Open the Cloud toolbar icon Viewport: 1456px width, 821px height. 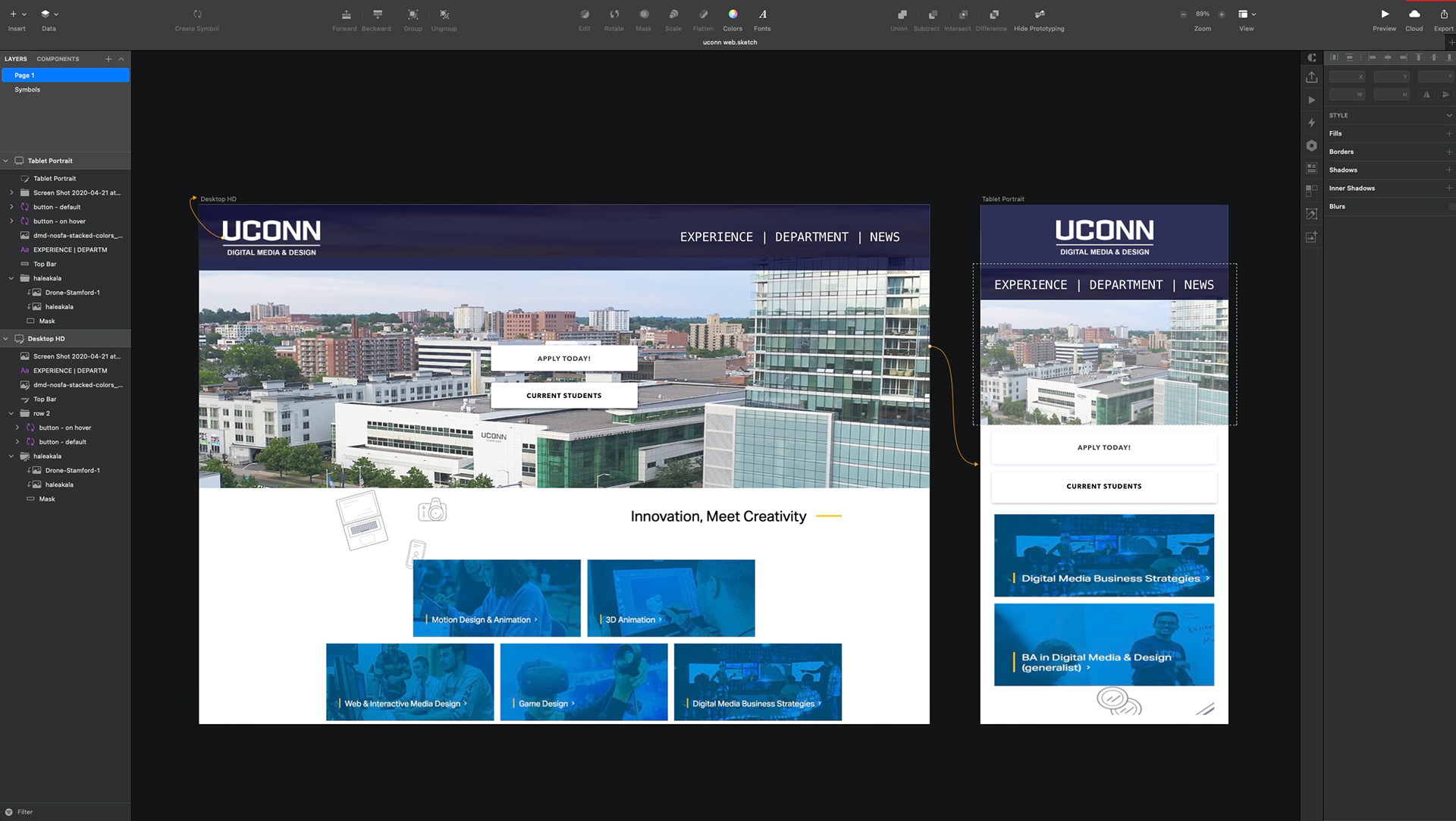click(x=1414, y=14)
